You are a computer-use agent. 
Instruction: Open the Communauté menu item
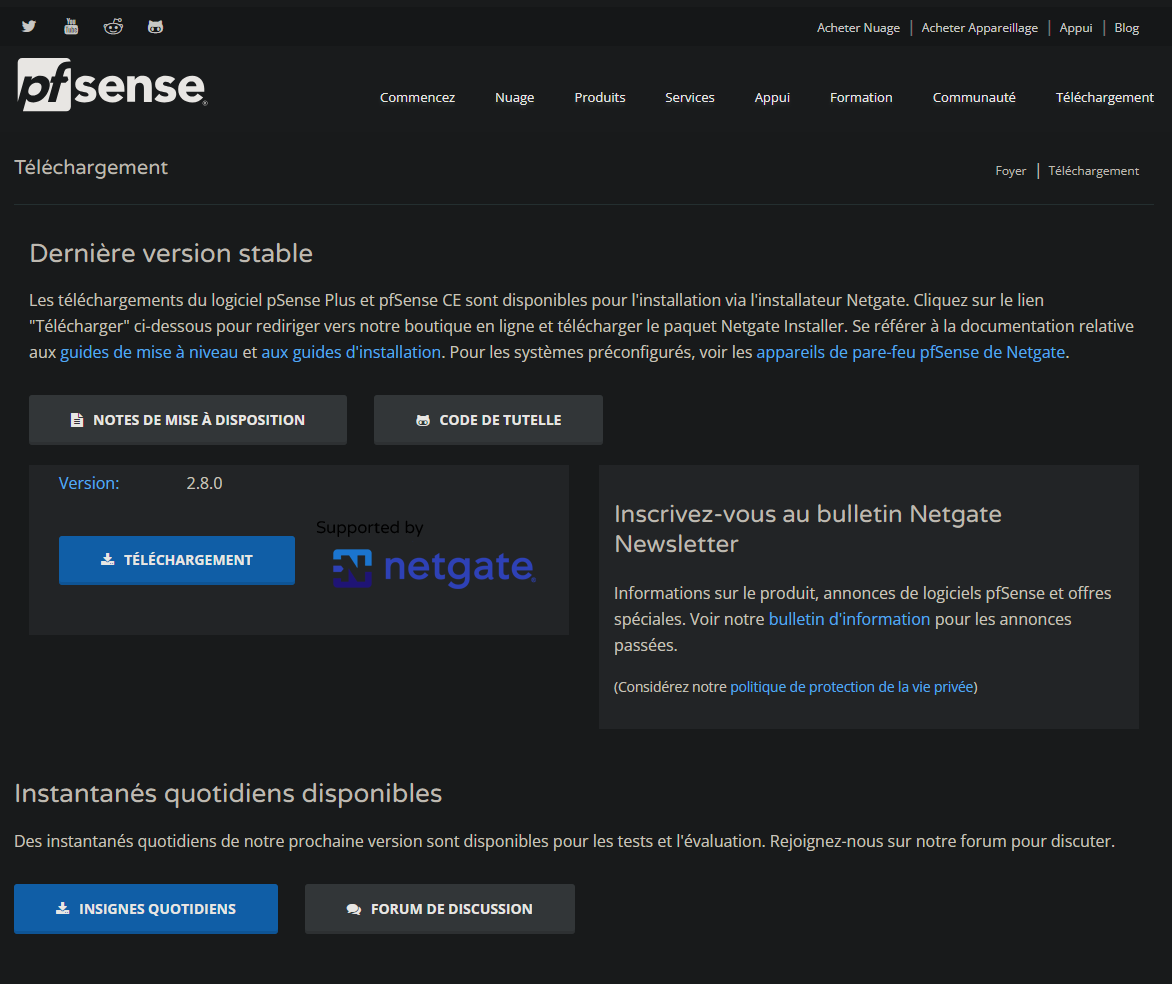pyautogui.click(x=974, y=97)
